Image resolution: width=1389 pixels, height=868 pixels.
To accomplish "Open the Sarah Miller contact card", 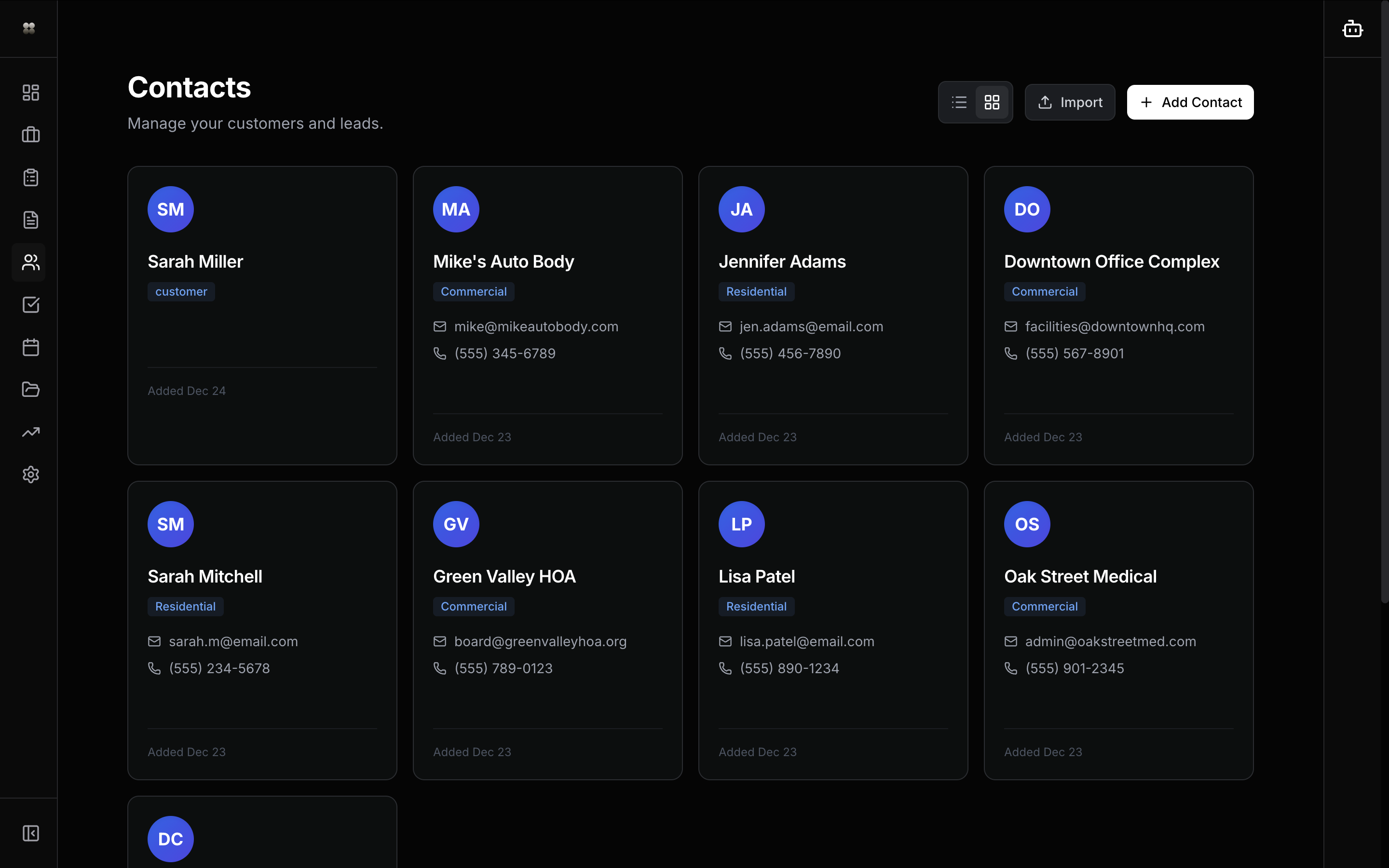I will [x=262, y=316].
